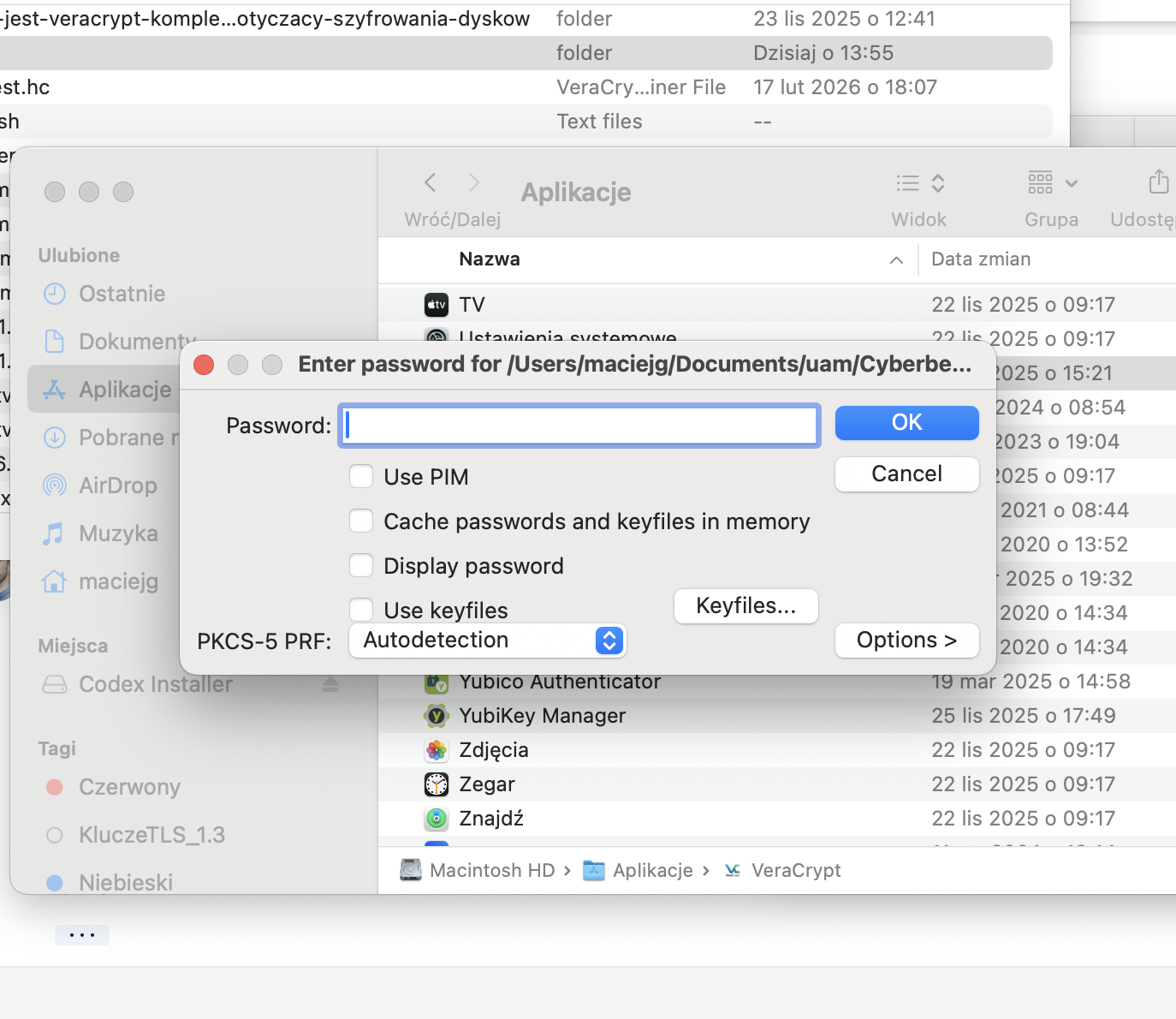1176x1019 pixels.
Task: Enable the Use PIM checkbox
Action: (361, 476)
